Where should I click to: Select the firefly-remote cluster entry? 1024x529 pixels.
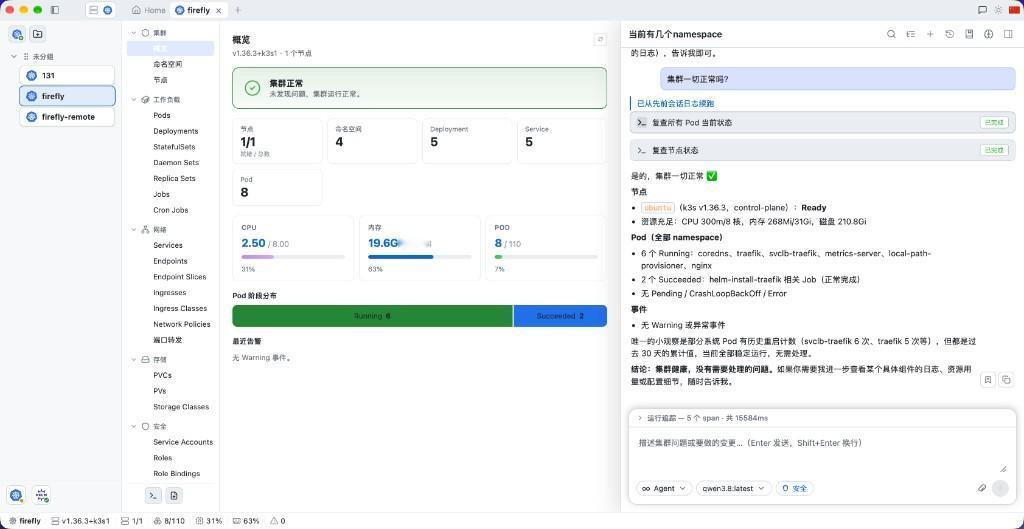(67, 117)
